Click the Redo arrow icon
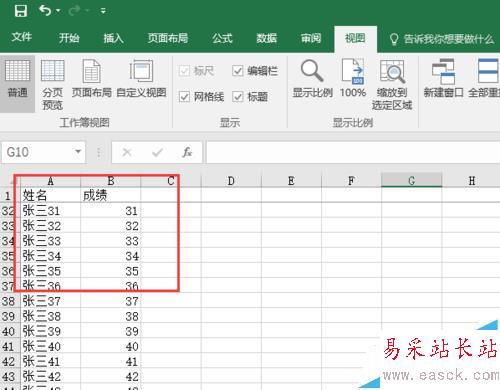The width and height of the screenshot is (500, 390). pos(74,11)
